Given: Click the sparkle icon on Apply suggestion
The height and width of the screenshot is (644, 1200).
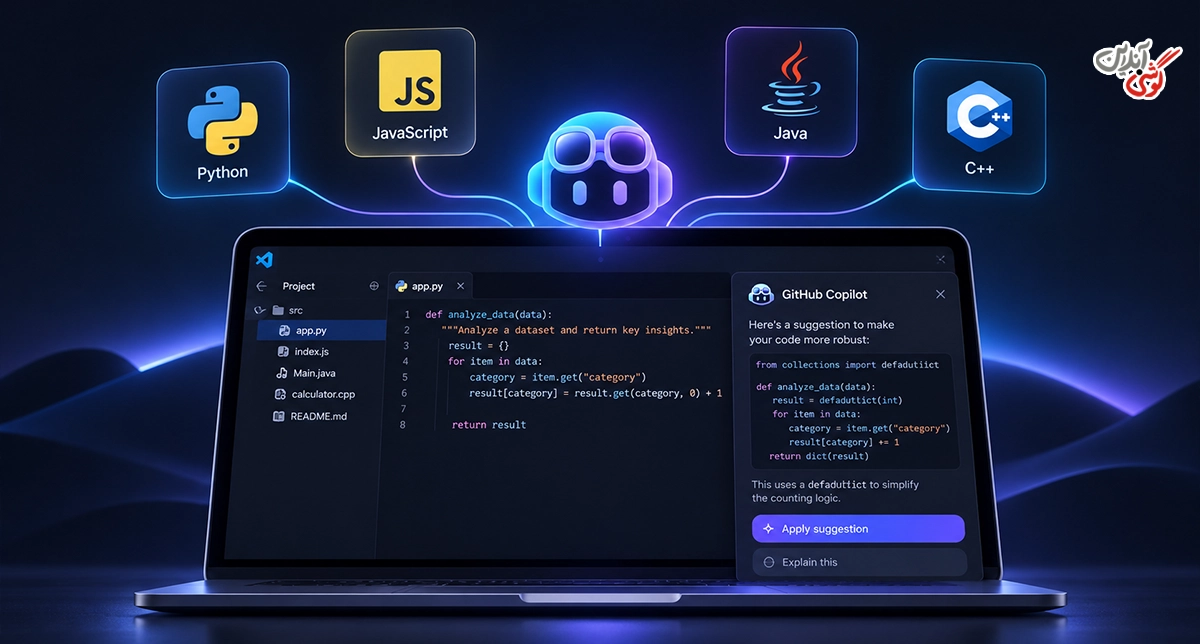Looking at the screenshot, I should [768, 529].
